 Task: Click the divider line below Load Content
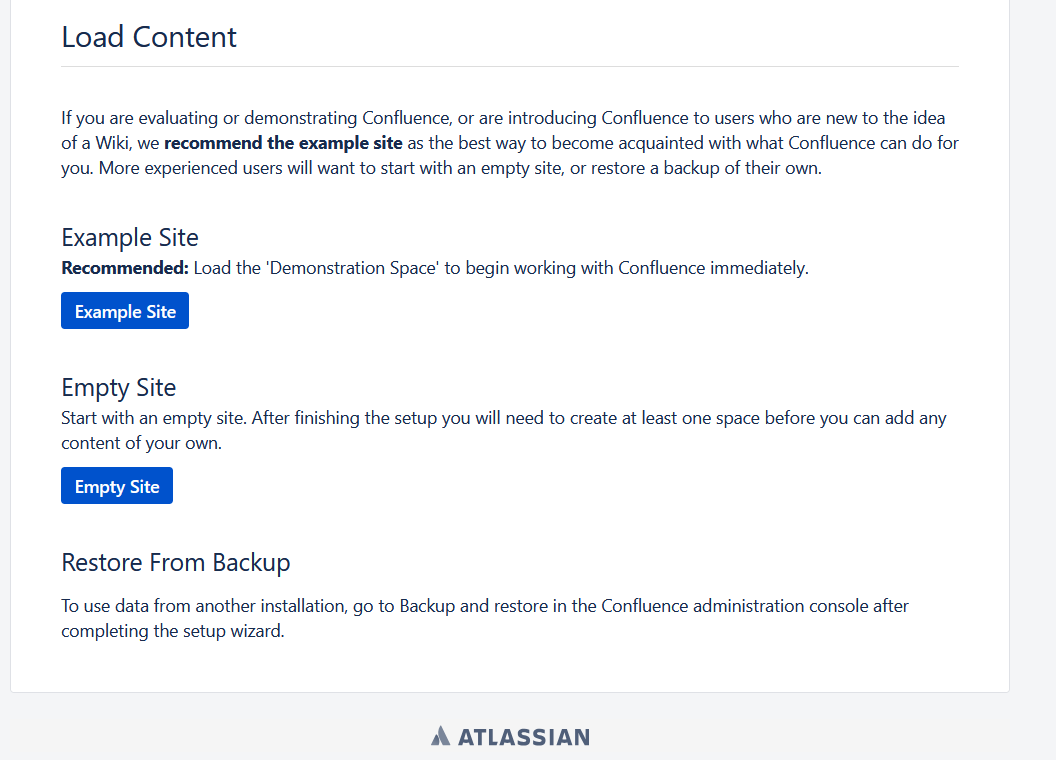510,67
